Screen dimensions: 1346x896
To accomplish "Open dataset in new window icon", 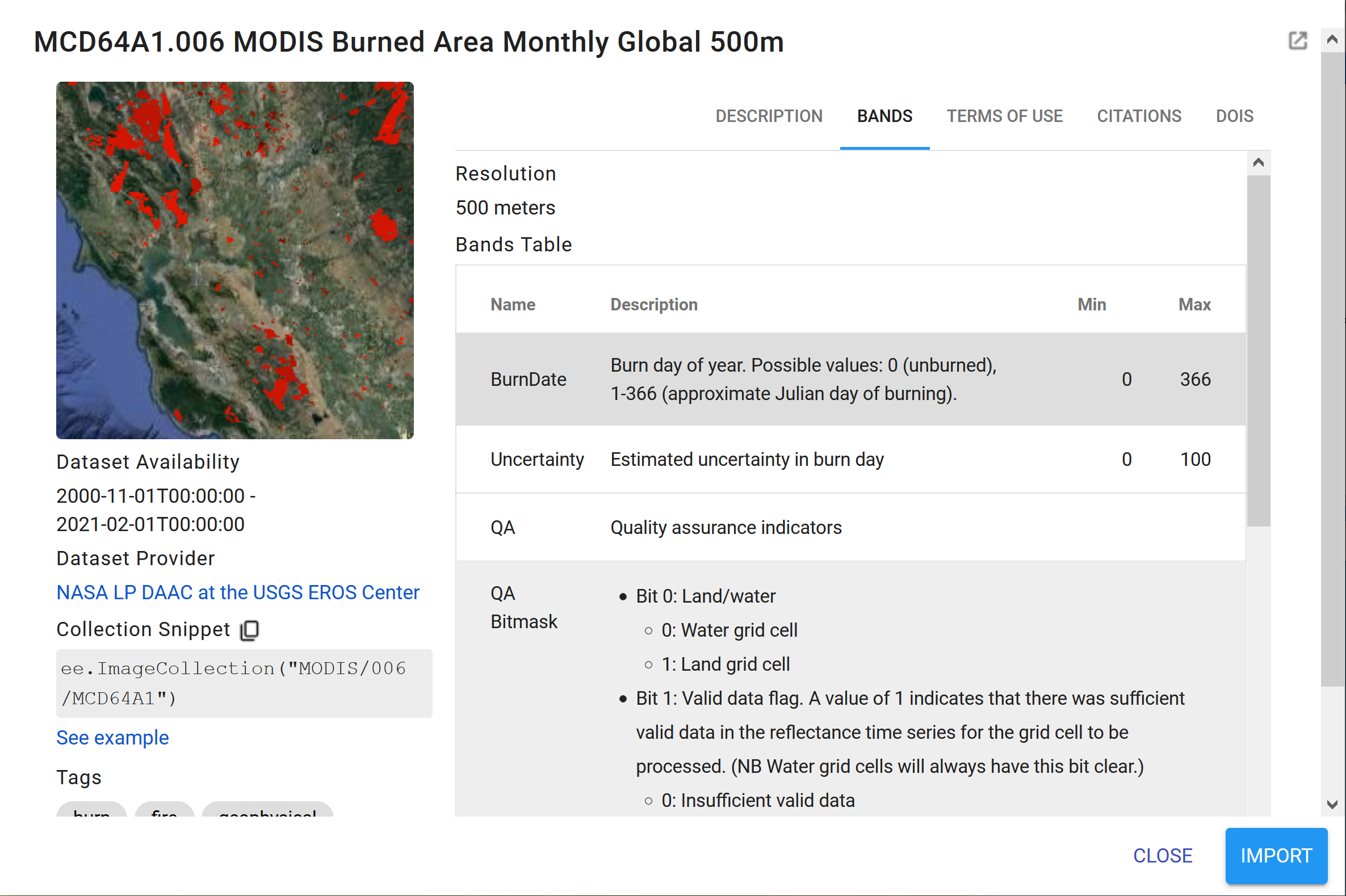I will (1297, 40).
